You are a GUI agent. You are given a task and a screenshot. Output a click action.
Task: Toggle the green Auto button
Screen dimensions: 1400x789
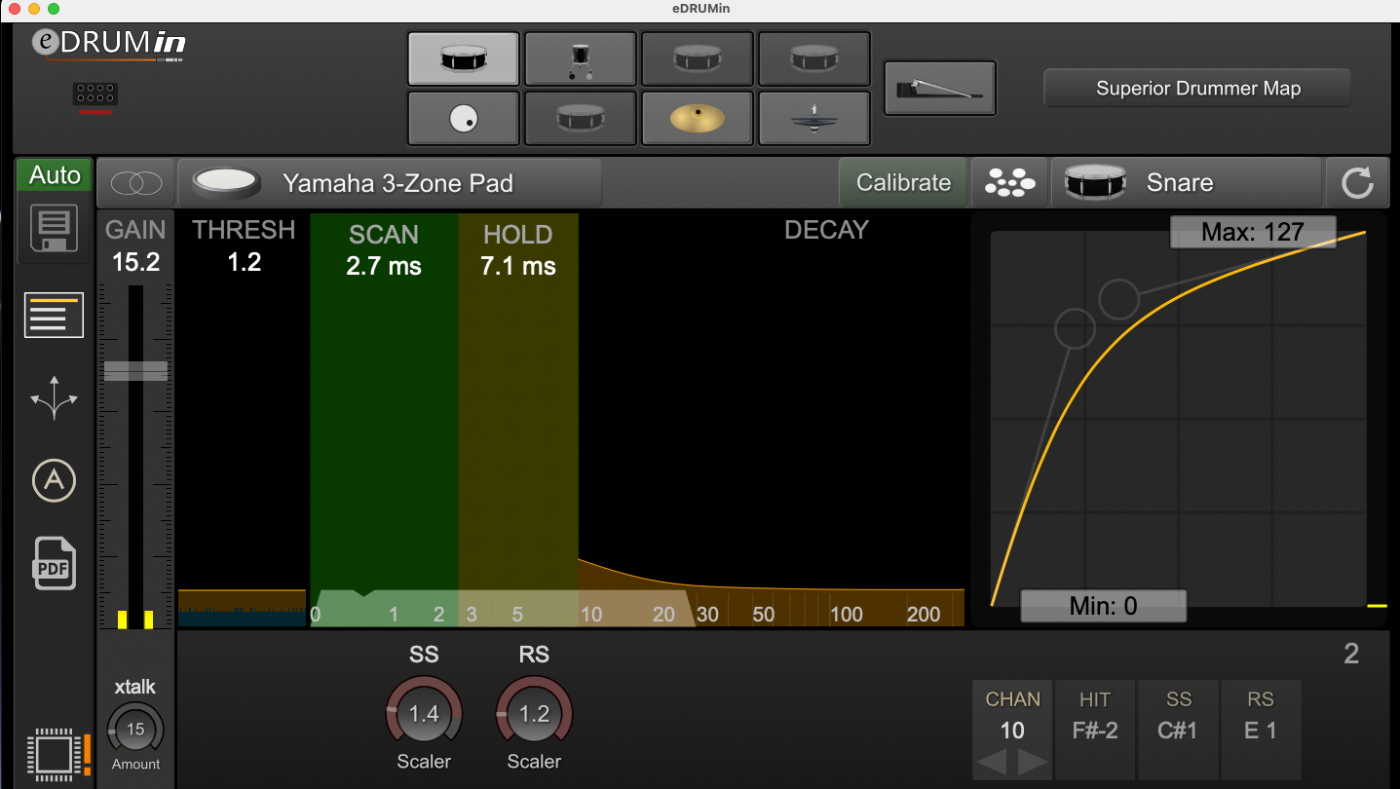(x=54, y=175)
